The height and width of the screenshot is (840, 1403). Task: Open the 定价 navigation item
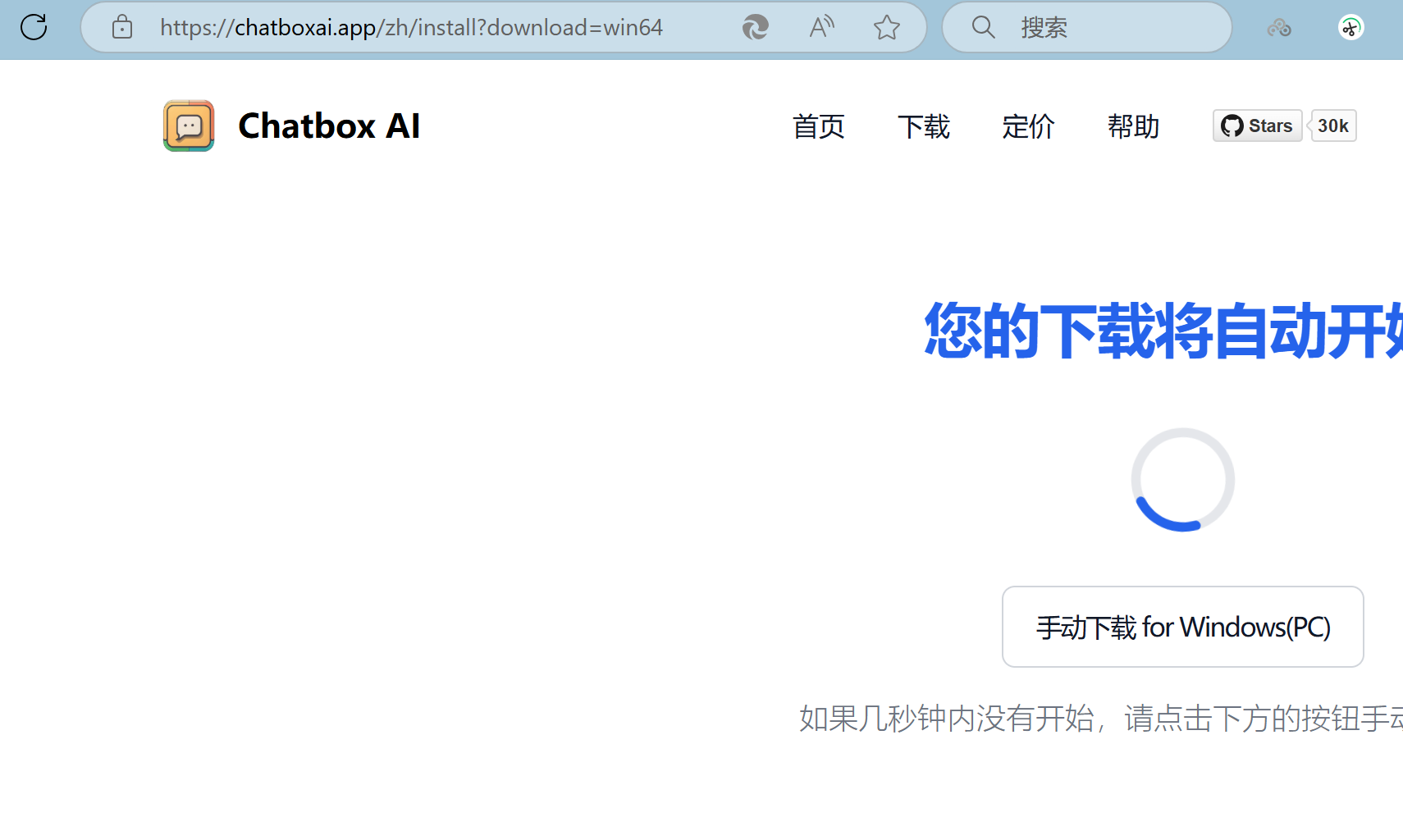pos(1028,126)
